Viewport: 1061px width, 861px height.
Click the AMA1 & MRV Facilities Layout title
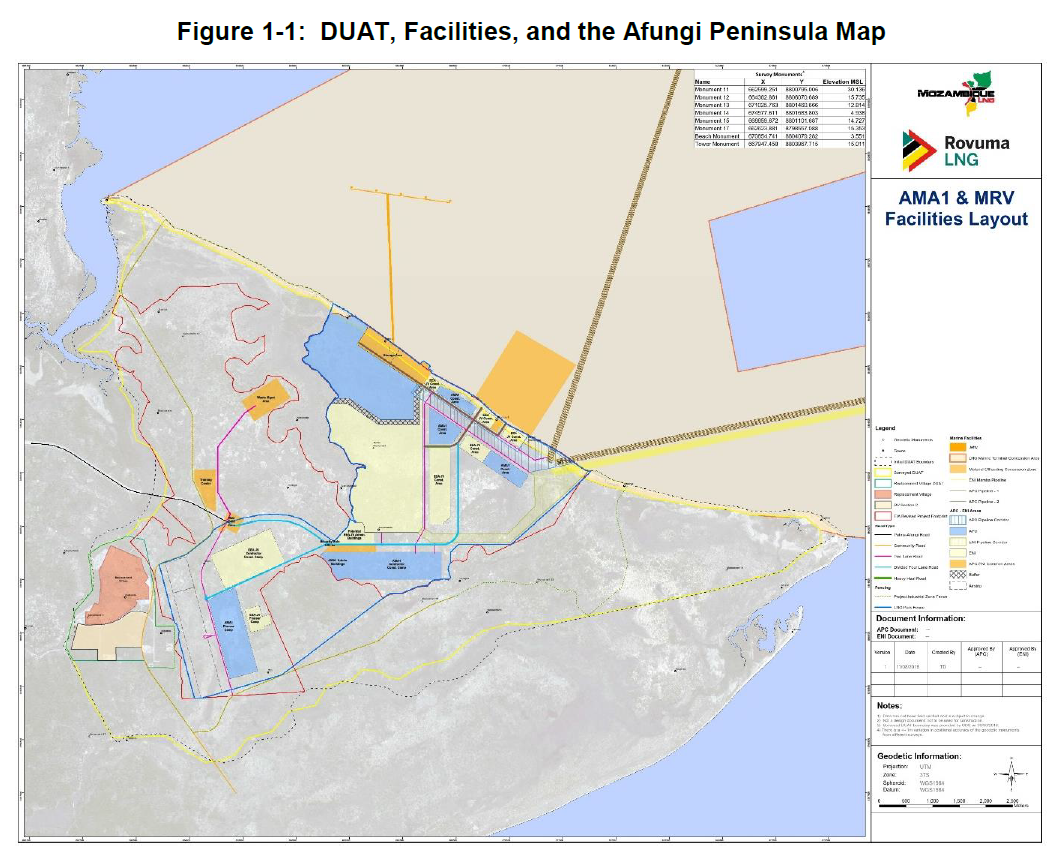(x=956, y=210)
